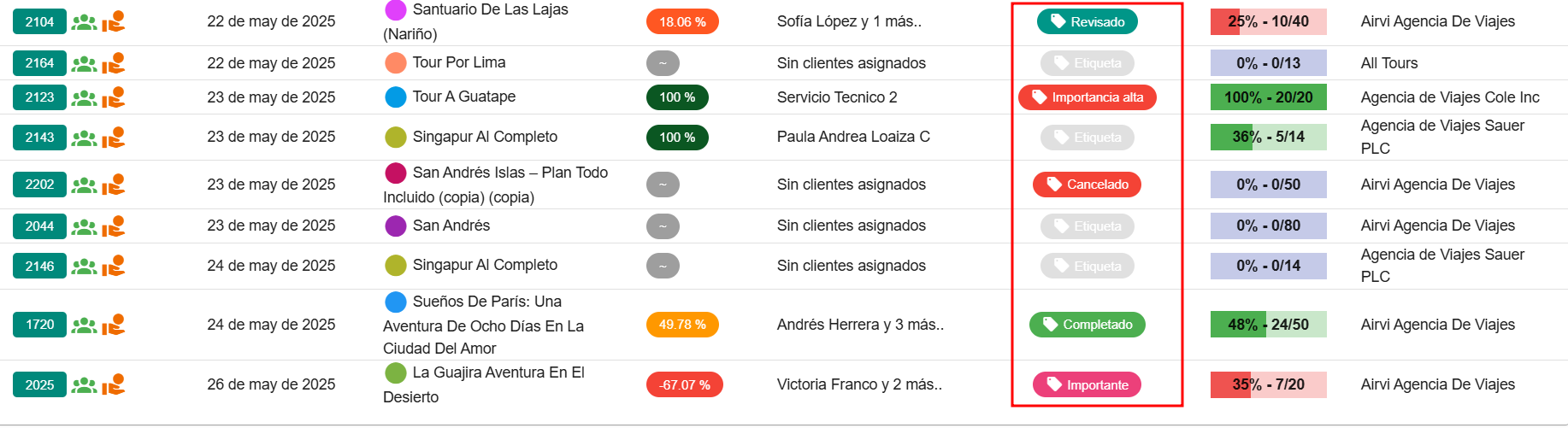Open the empty Etiqueta tag for Tour Por Lima
The image size is (1568, 428).
tap(1087, 63)
